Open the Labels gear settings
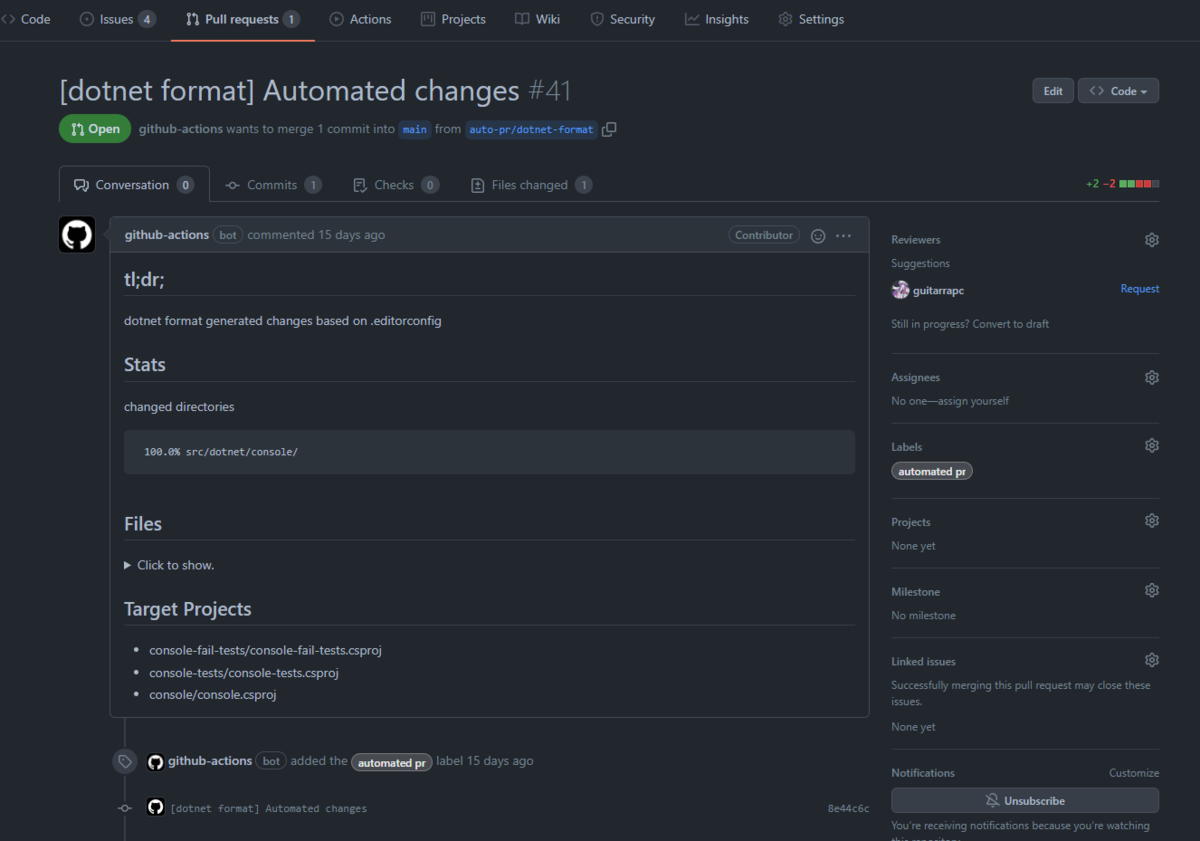Screen dimensions: 1200x841 pos(1152,445)
